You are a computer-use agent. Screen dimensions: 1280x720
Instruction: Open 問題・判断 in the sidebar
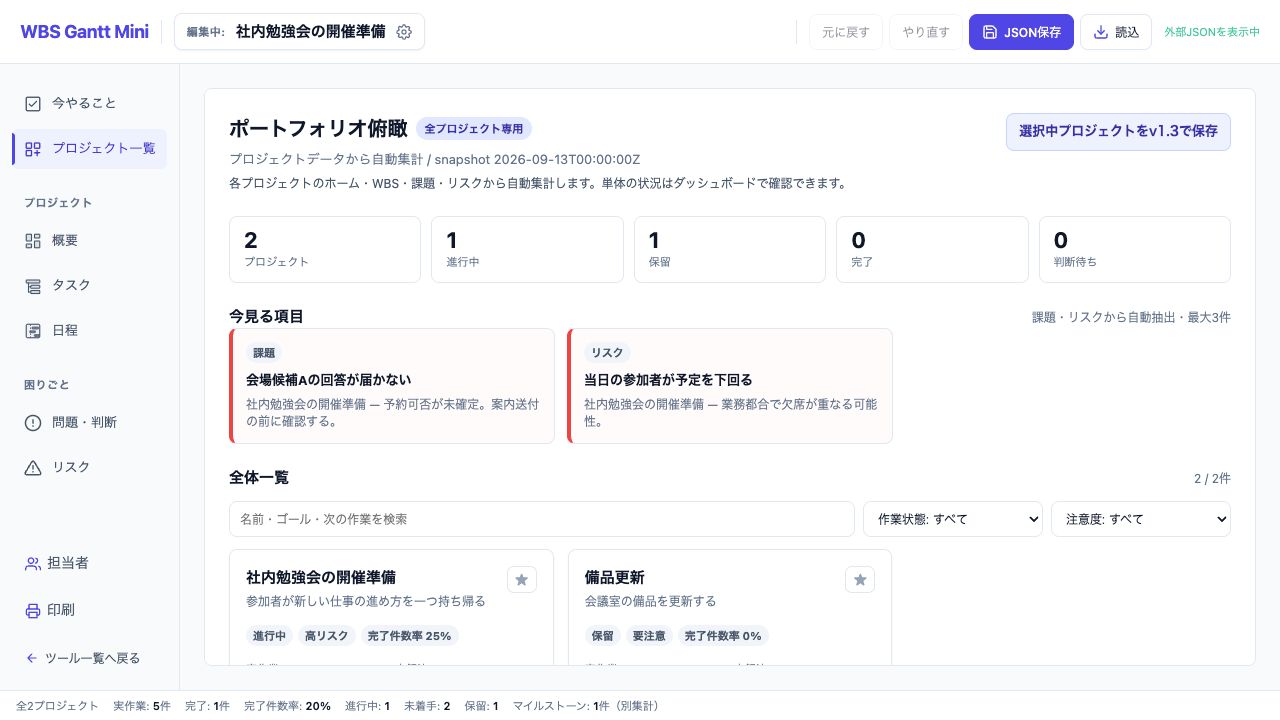point(89,423)
